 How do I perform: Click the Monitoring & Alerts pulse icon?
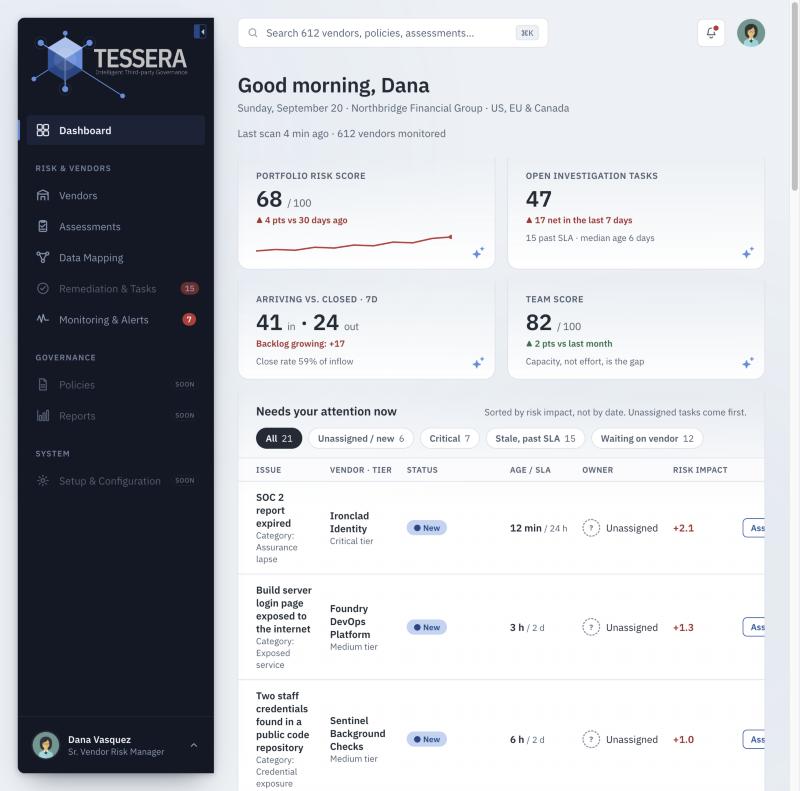pos(43,319)
